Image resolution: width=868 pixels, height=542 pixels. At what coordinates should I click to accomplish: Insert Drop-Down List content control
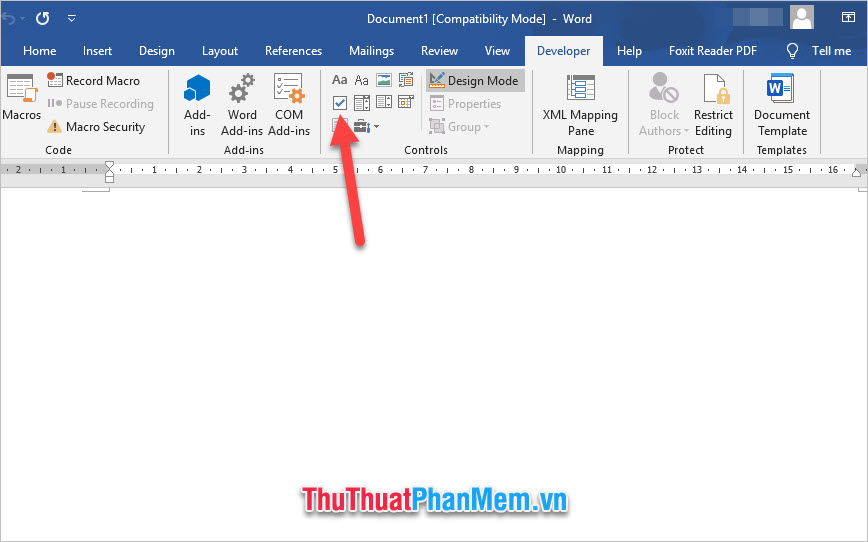coord(384,102)
